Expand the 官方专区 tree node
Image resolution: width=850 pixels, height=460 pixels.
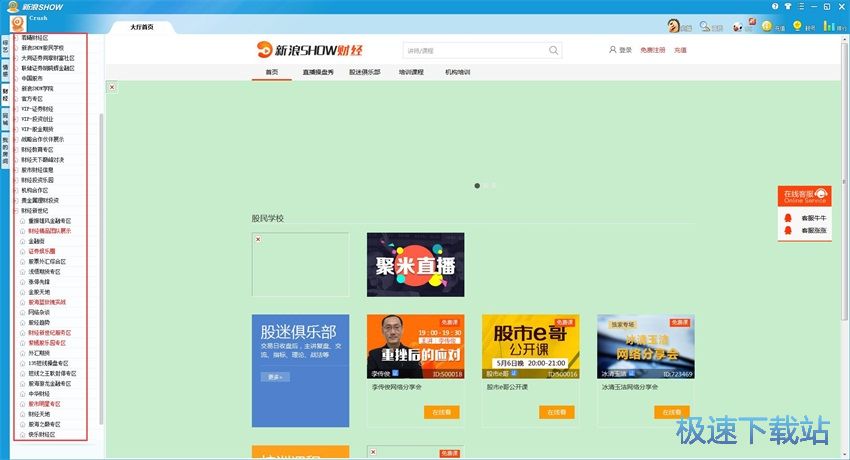(17, 99)
